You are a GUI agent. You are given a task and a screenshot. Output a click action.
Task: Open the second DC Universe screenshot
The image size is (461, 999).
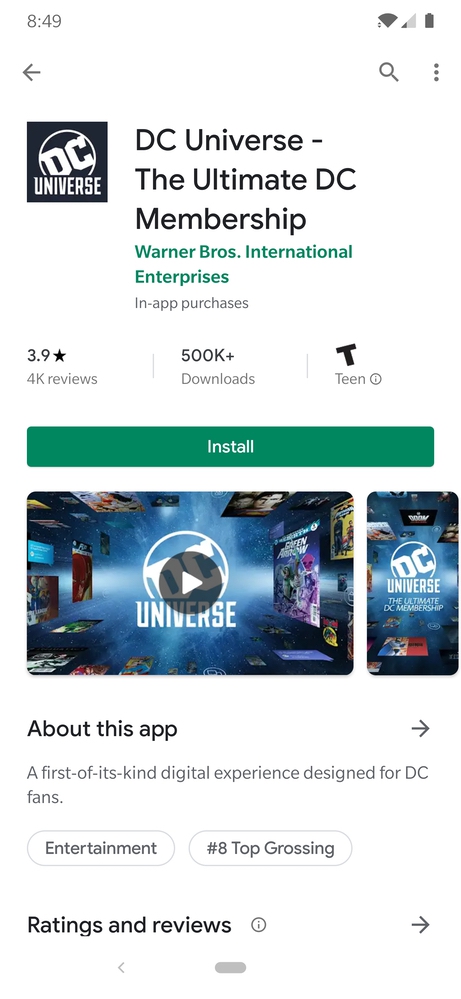(x=413, y=582)
